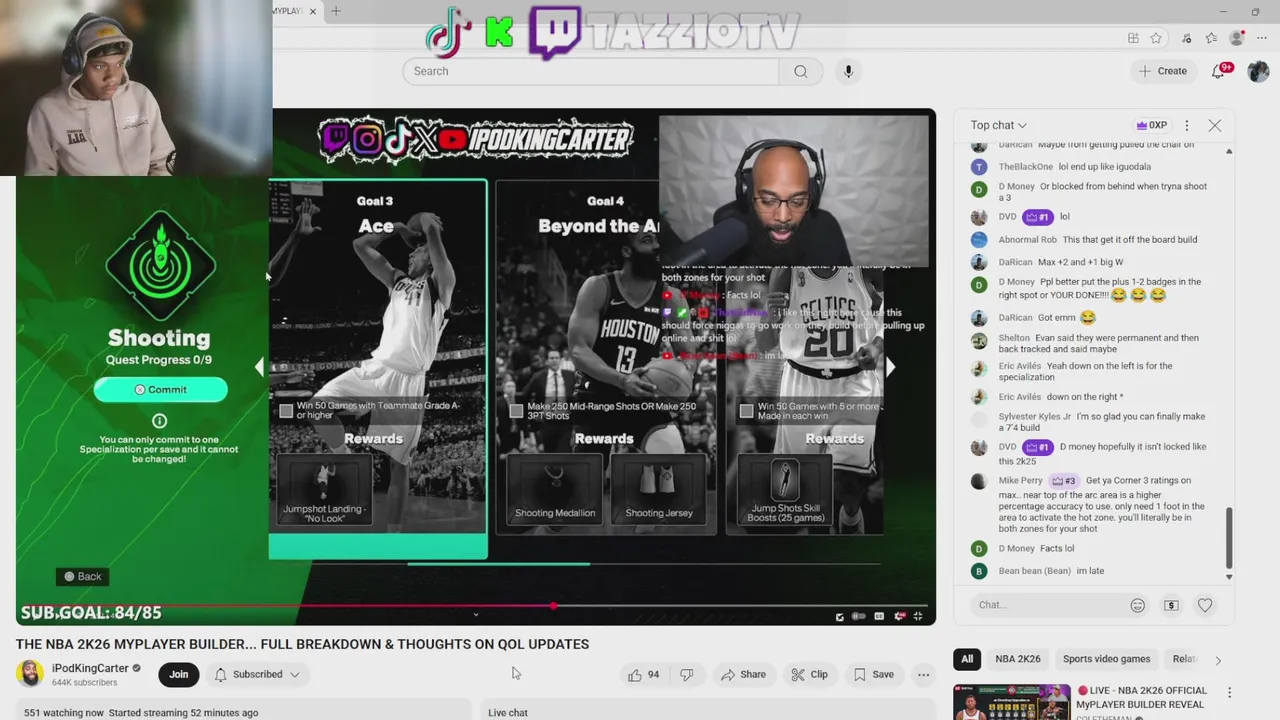This screenshot has height=720, width=1280.
Task: Open options for LIVE NBA 2K26 recommended video
Action: pos(1229,692)
